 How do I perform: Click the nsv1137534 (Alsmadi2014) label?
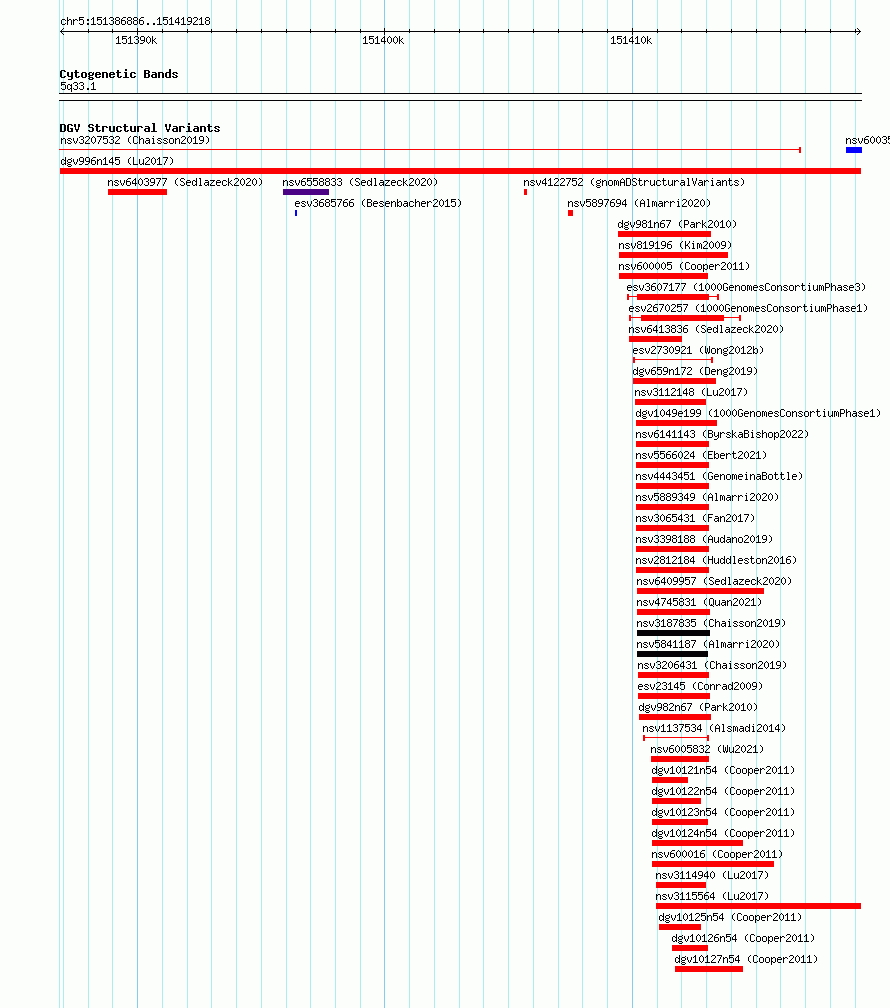point(714,728)
